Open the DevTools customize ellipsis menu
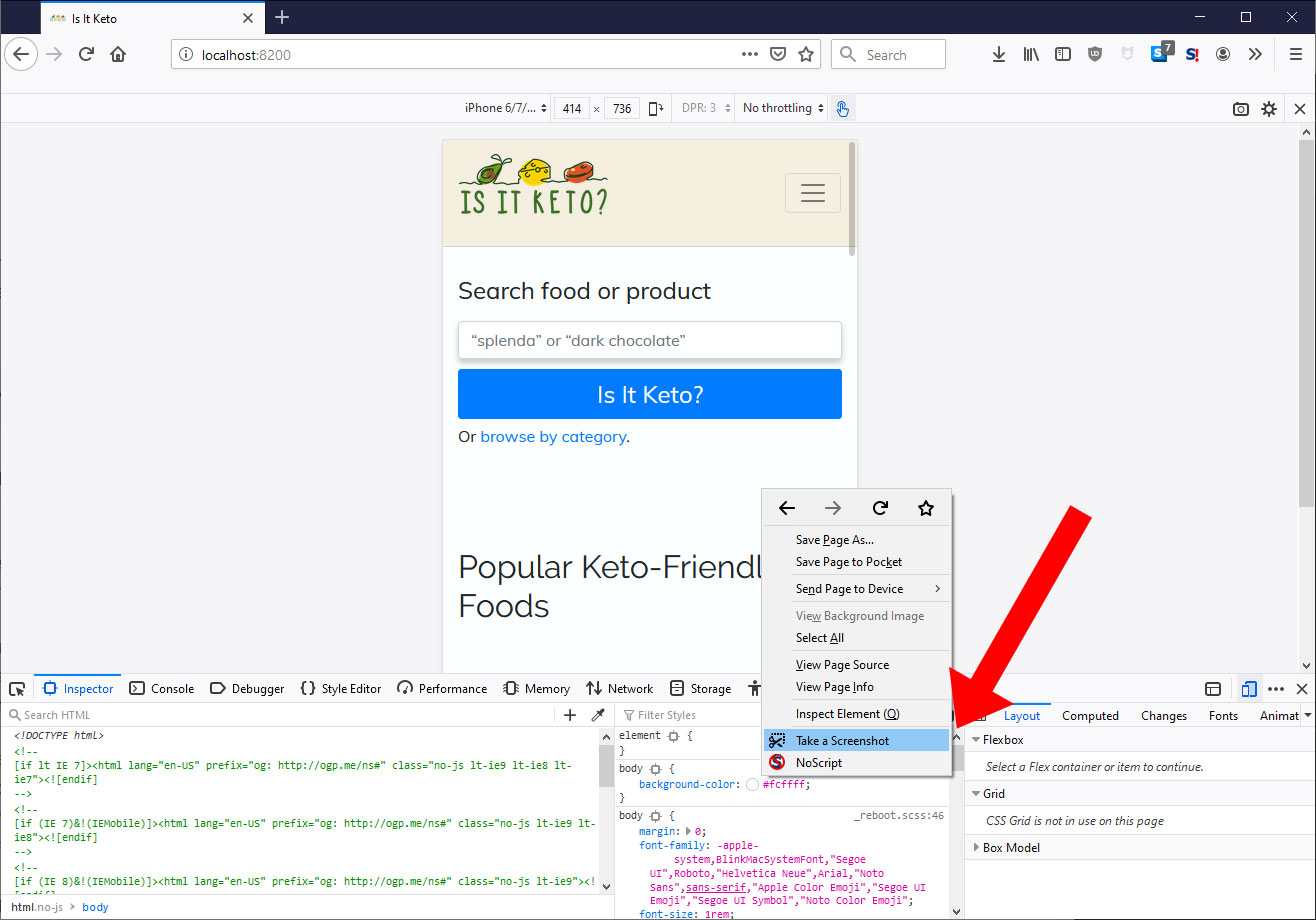1316x920 pixels. tap(1276, 689)
